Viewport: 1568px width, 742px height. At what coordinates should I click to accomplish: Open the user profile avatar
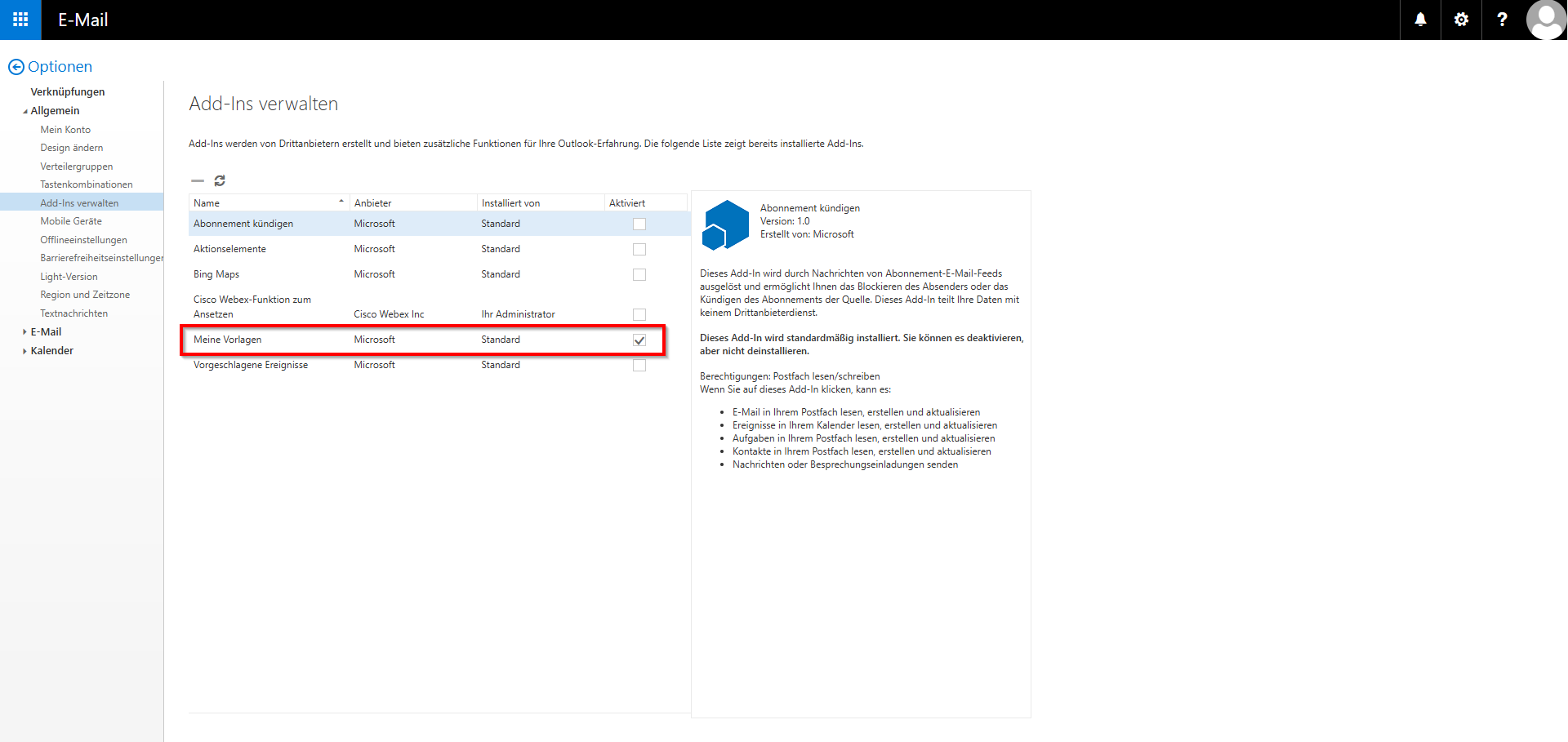[x=1546, y=20]
